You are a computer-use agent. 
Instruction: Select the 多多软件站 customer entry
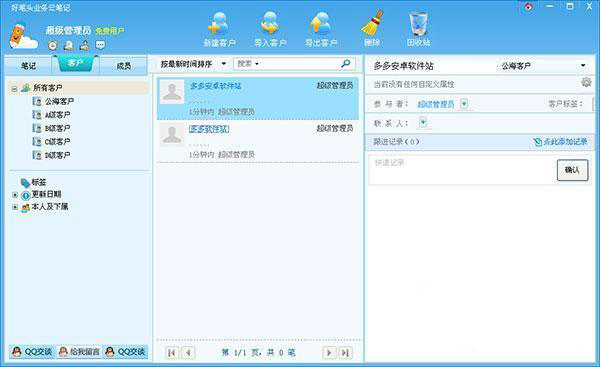tap(258, 141)
